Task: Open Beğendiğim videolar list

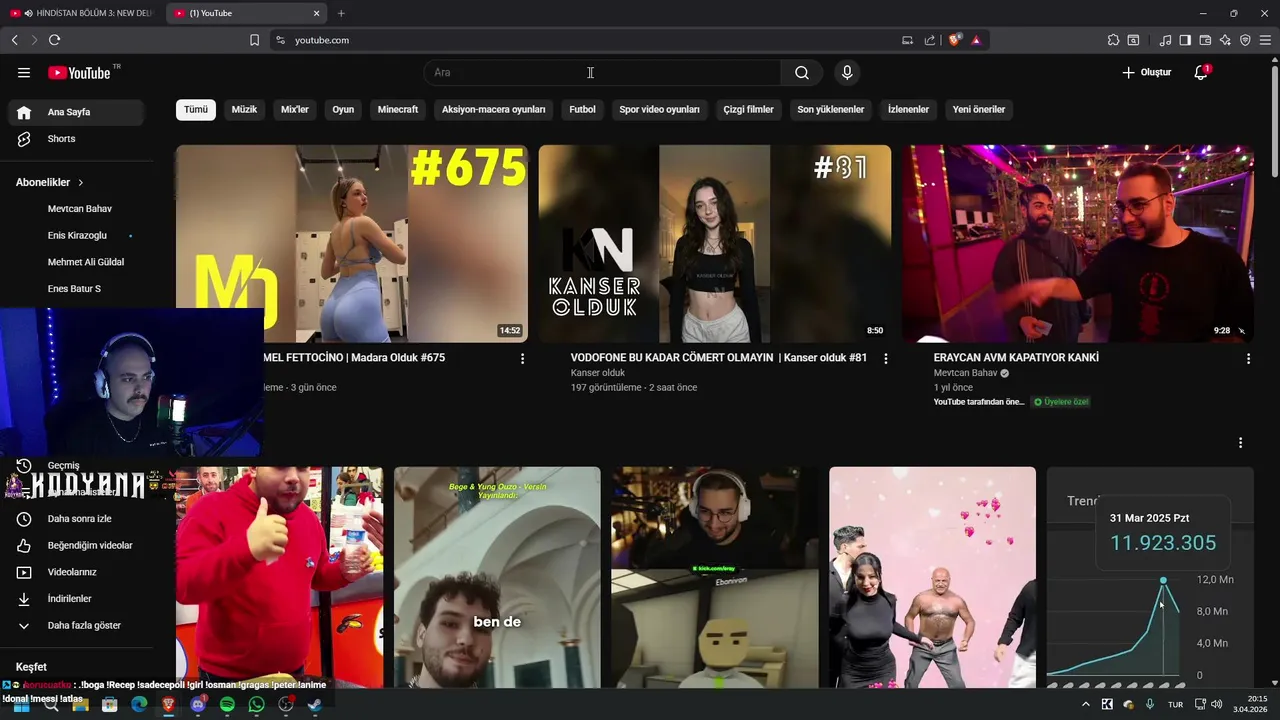Action: 90,545
